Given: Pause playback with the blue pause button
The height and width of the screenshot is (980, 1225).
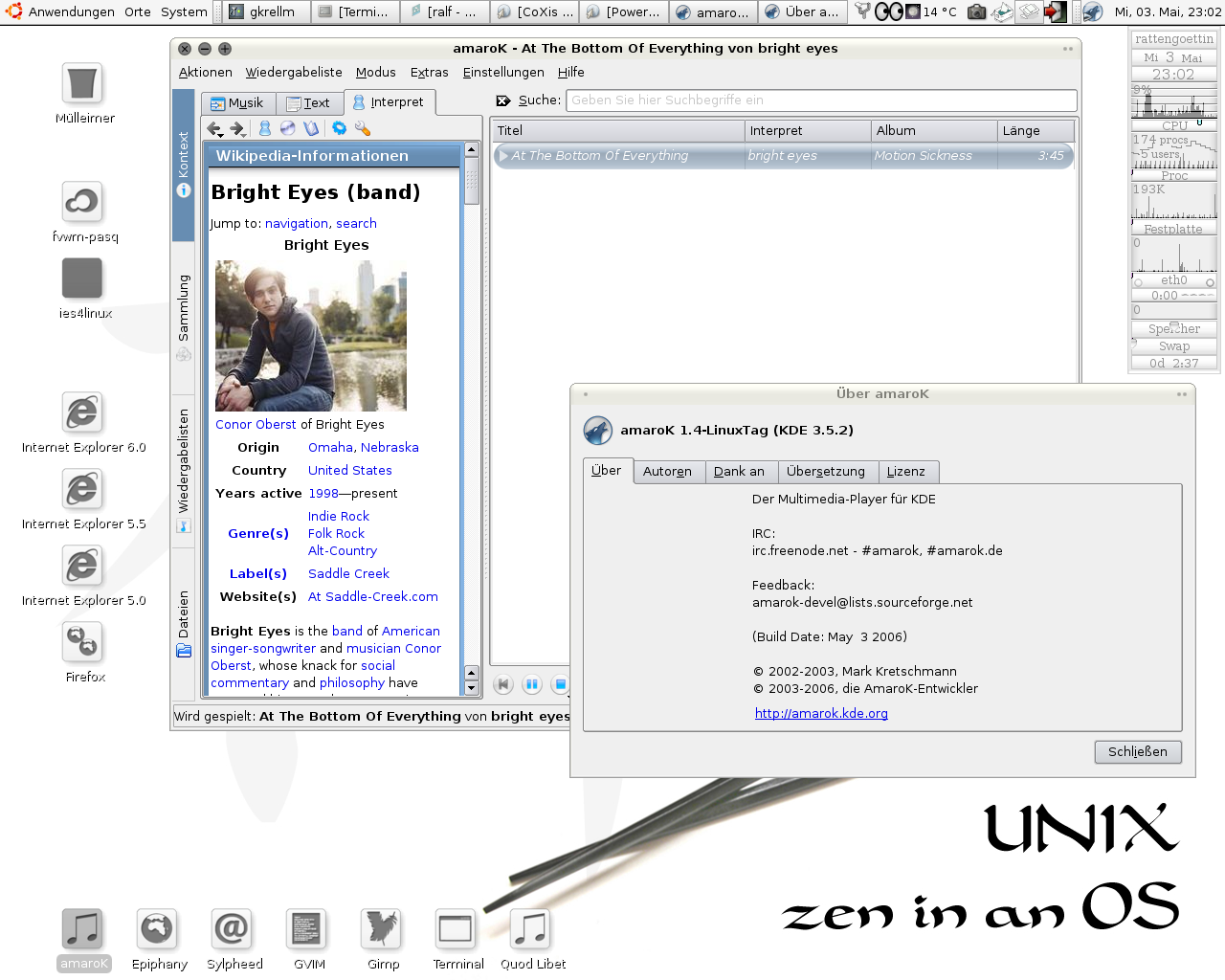Looking at the screenshot, I should pos(532,684).
